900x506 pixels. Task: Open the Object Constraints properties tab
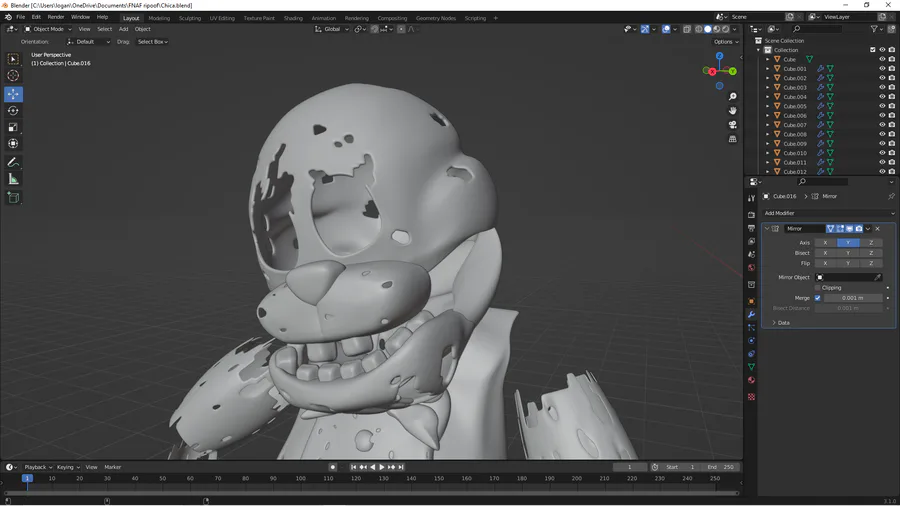point(751,354)
